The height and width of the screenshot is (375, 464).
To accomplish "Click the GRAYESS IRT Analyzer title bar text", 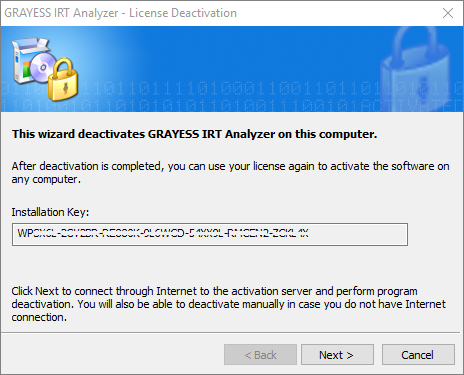I will (x=120, y=13).
